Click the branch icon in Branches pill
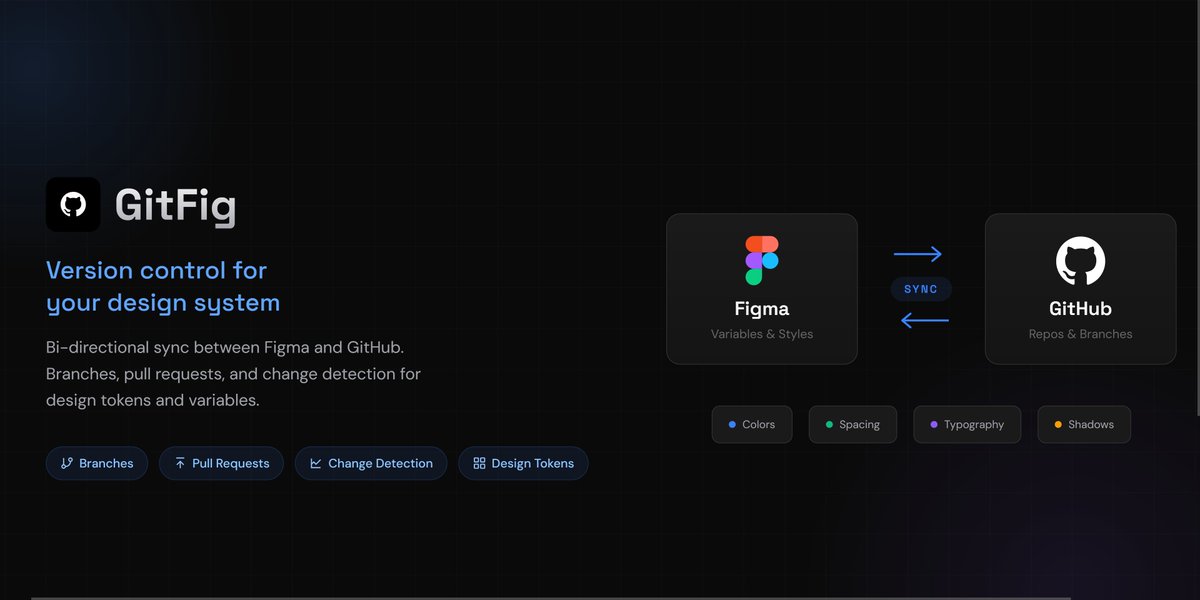This screenshot has height=600, width=1200. [67, 463]
